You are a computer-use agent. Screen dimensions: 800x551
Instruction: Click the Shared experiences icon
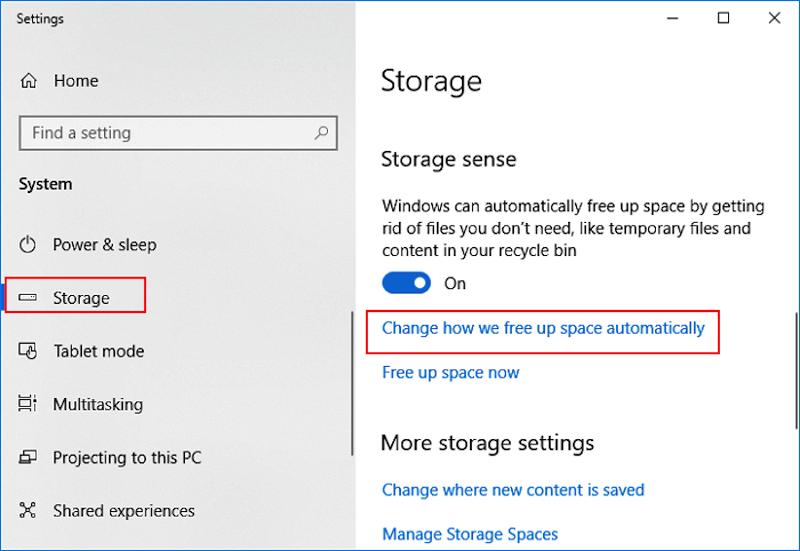pyautogui.click(x=29, y=511)
